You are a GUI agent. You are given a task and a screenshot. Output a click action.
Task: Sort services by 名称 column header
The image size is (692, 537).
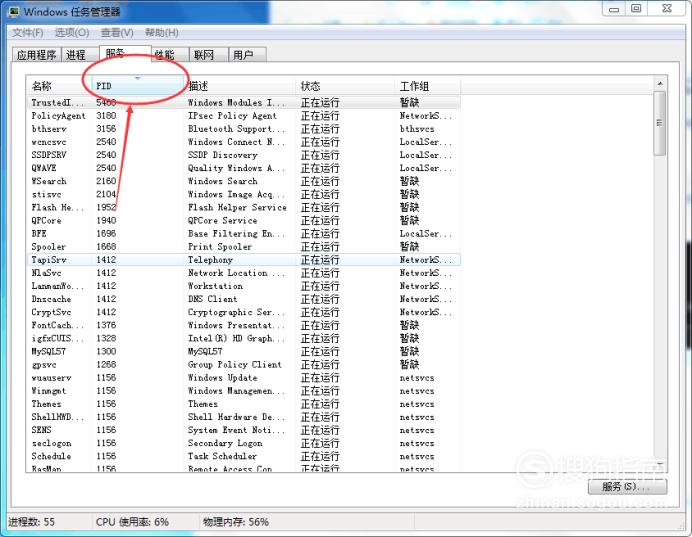[x=59, y=86]
